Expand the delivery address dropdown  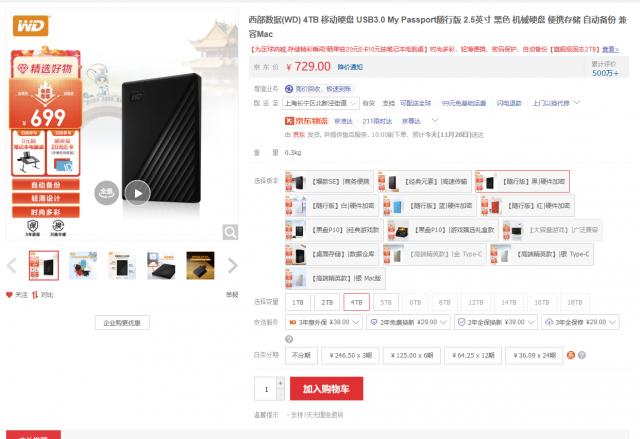coord(321,103)
